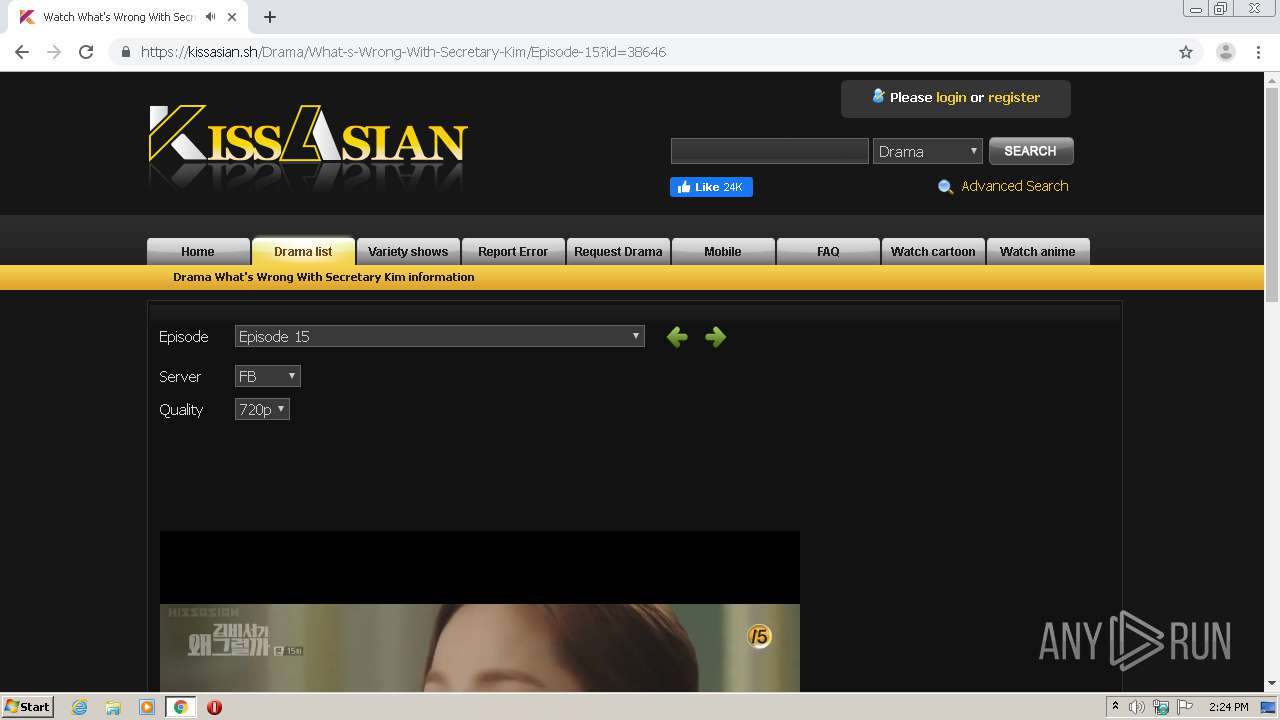
Task: Click the SEARCH button
Action: pyautogui.click(x=1031, y=151)
